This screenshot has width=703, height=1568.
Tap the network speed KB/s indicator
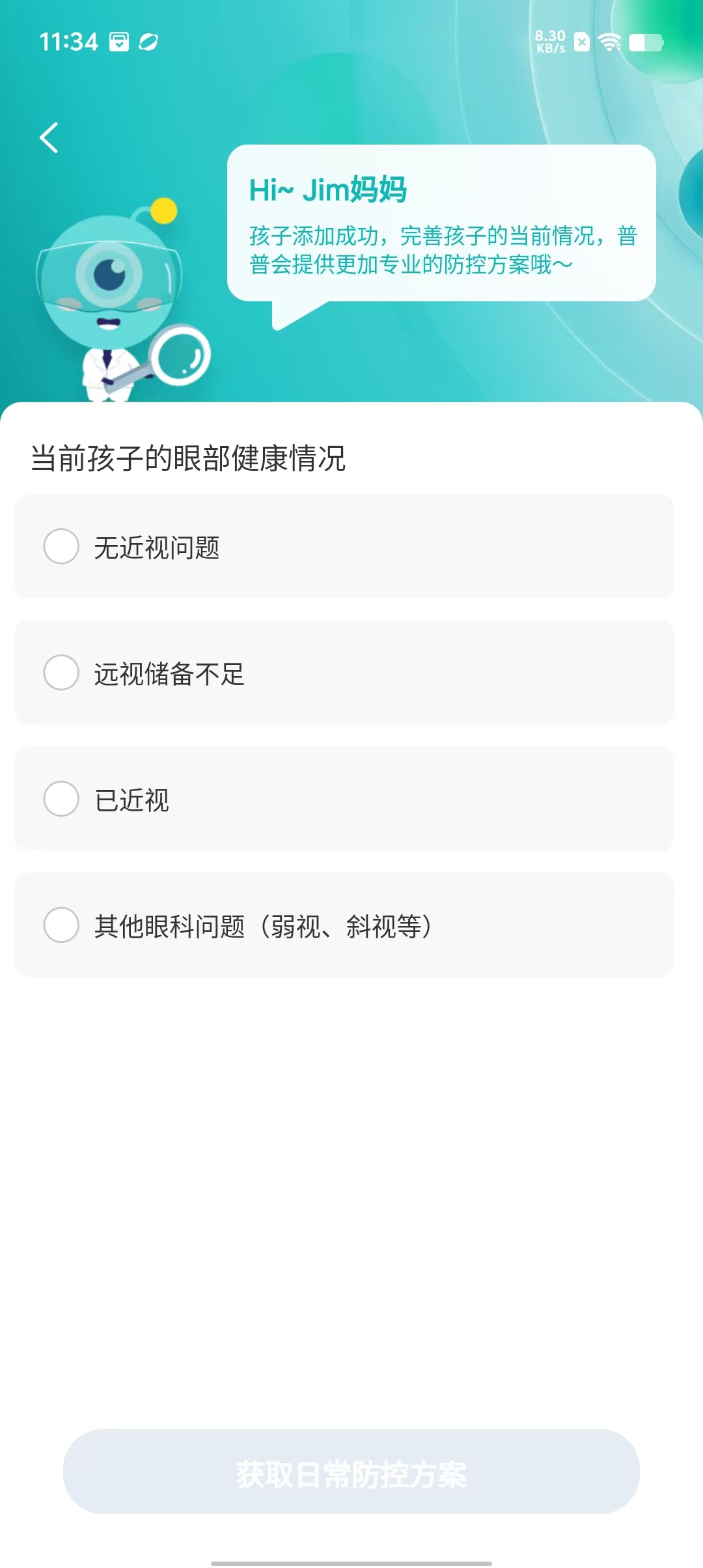pyautogui.click(x=550, y=42)
